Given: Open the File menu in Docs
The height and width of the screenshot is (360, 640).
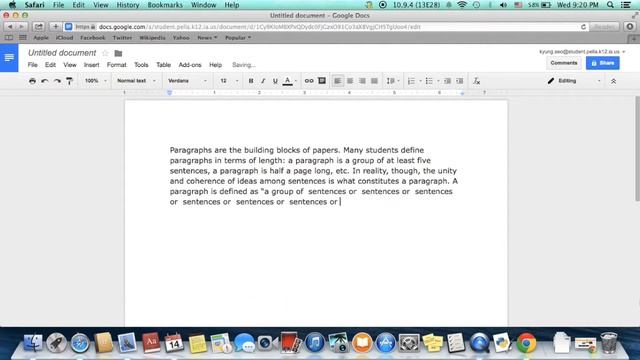Looking at the screenshot, I should point(33,65).
